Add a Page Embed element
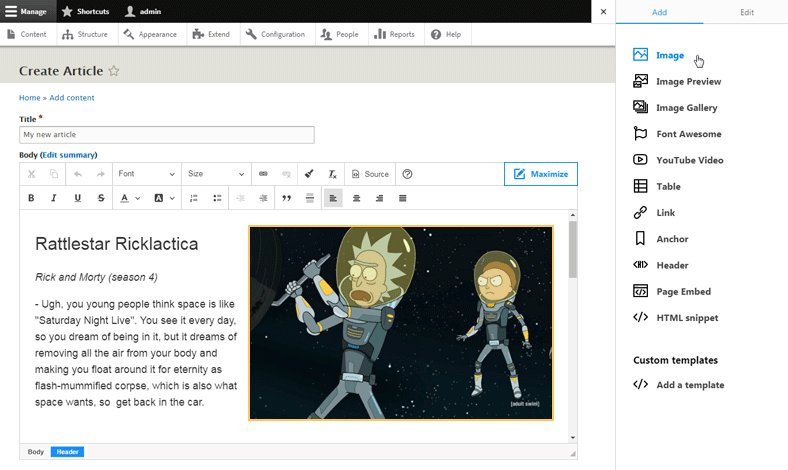The height and width of the screenshot is (470, 788). click(x=672, y=292)
